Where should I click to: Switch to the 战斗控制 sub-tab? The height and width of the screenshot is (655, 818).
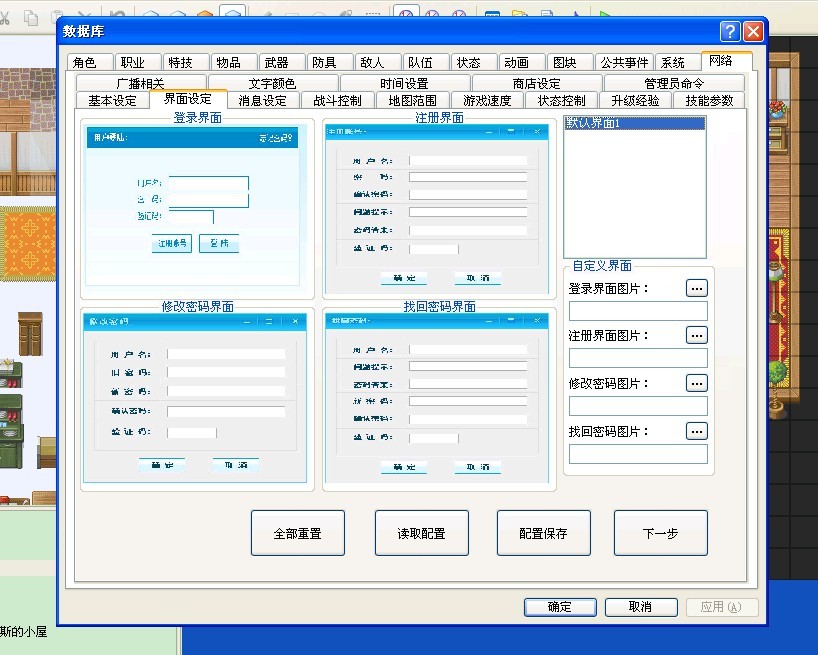(338, 100)
